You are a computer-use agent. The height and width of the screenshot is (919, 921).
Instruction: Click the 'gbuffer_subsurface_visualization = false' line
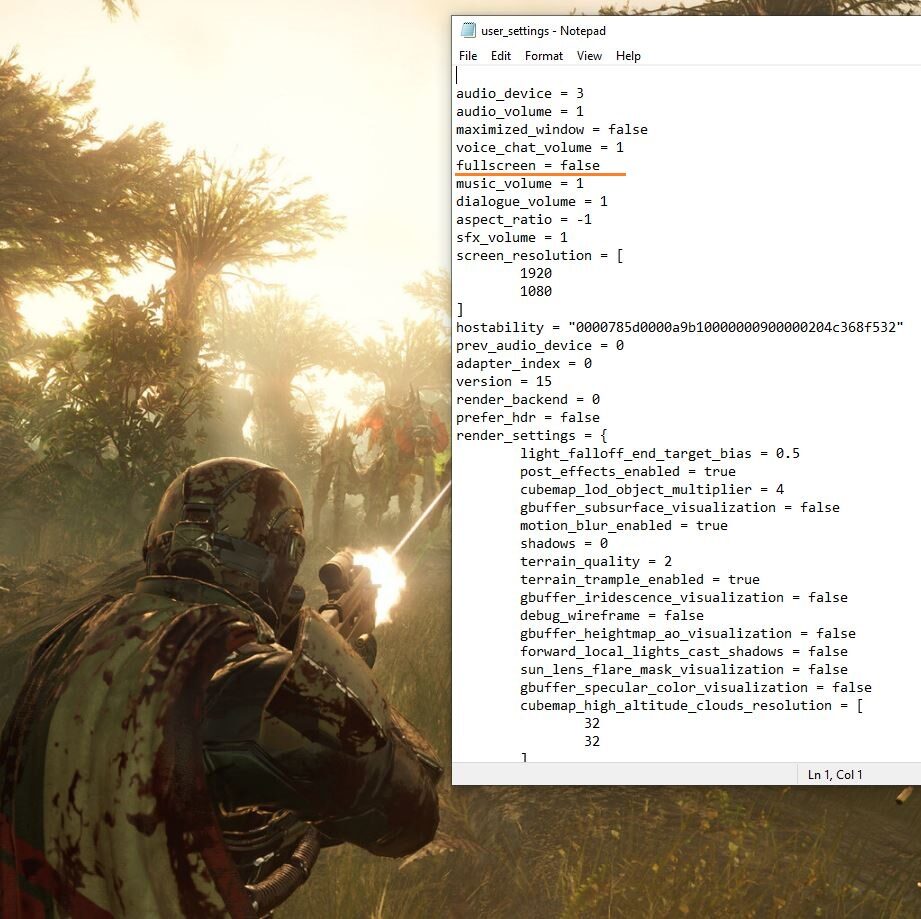coord(680,507)
